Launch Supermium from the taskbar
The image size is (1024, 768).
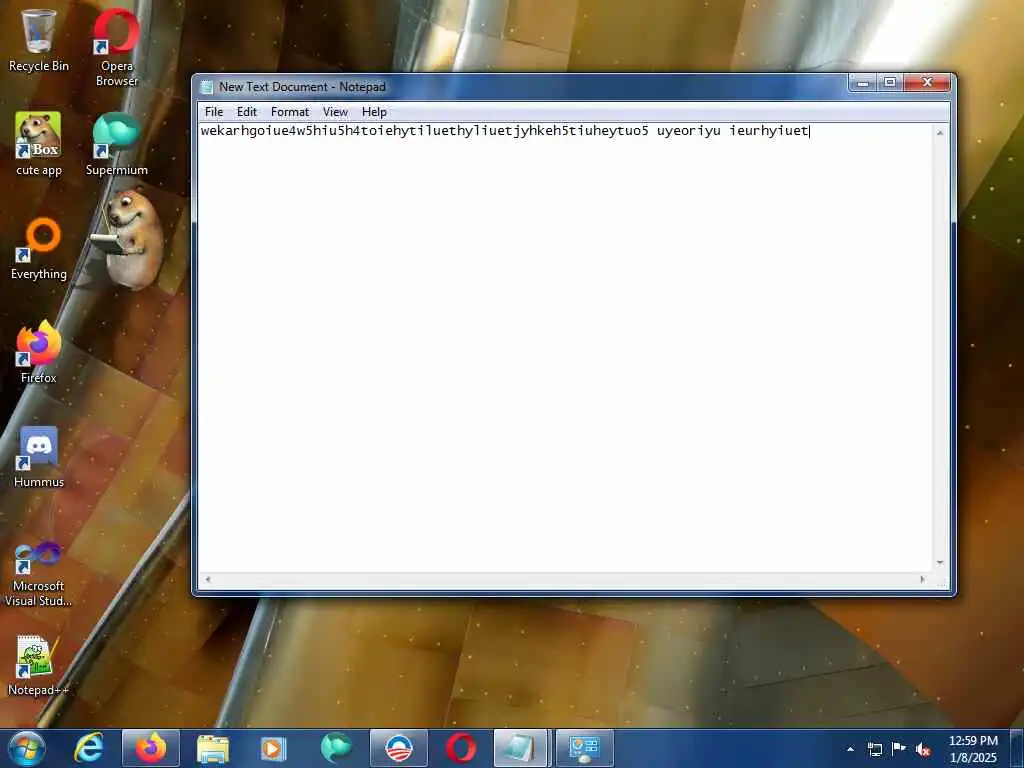pos(336,748)
